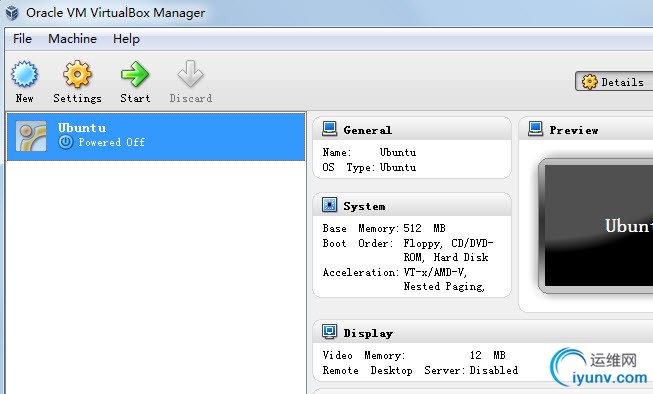This screenshot has height=394, width=653.
Task: Click the '12 MB' video memory value
Action: (488, 355)
